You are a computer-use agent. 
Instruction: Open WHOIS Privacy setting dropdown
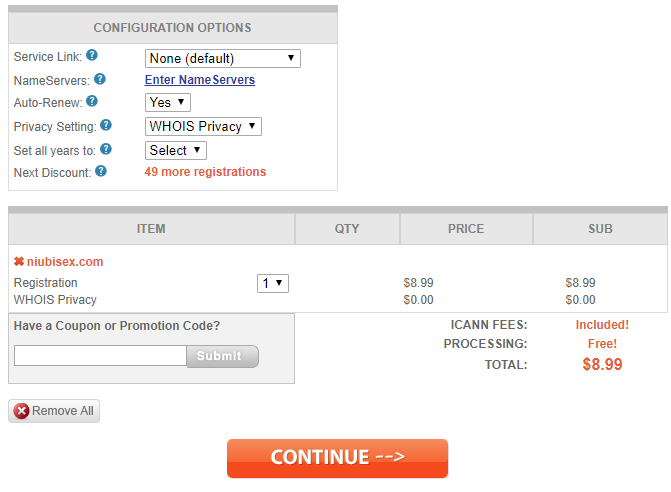click(203, 126)
